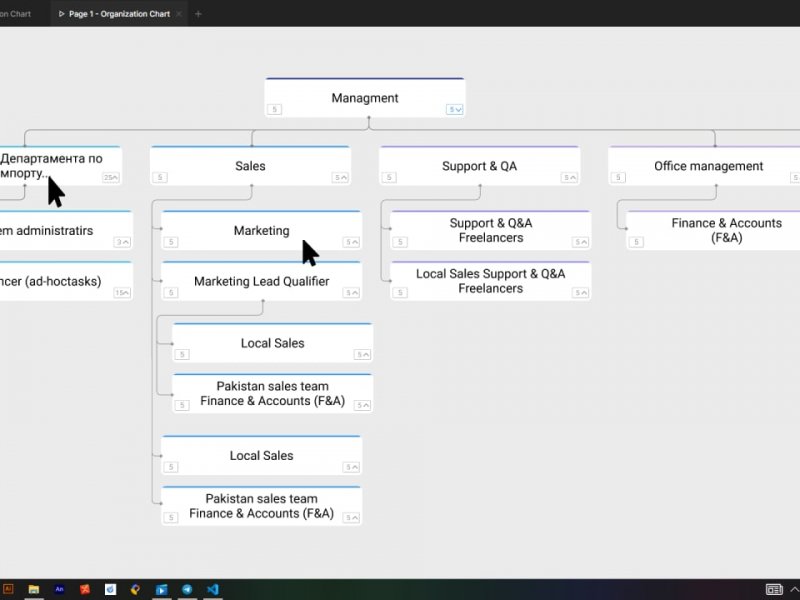Screen dimensions: 800x600
Task: Show hidden system tray icons
Action: click(x=794, y=589)
